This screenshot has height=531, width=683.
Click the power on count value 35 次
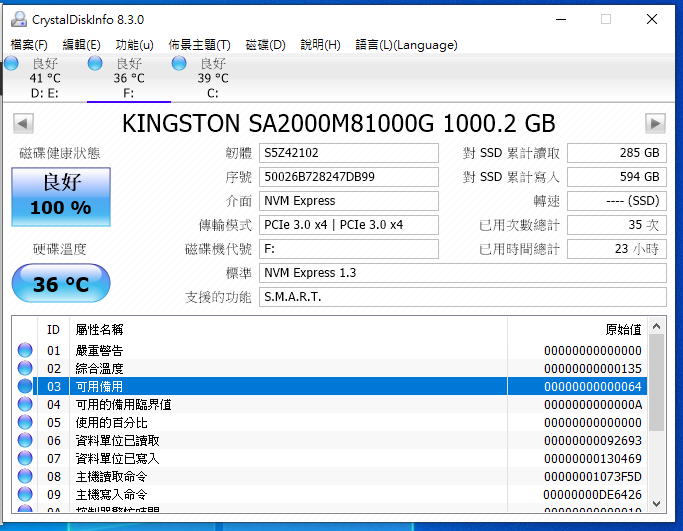point(617,225)
